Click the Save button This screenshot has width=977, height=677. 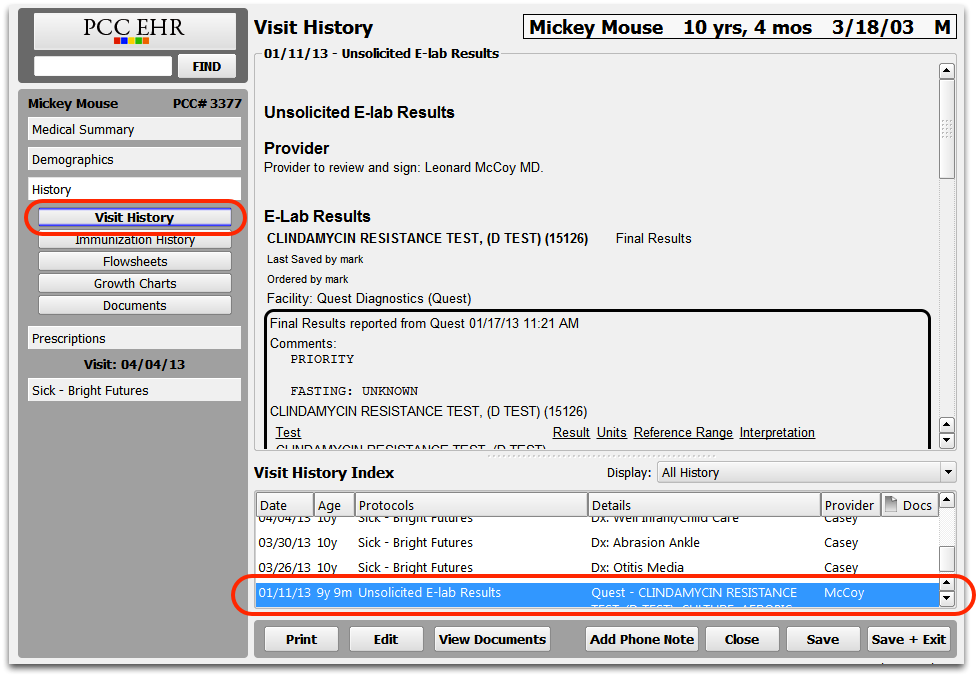(822, 639)
